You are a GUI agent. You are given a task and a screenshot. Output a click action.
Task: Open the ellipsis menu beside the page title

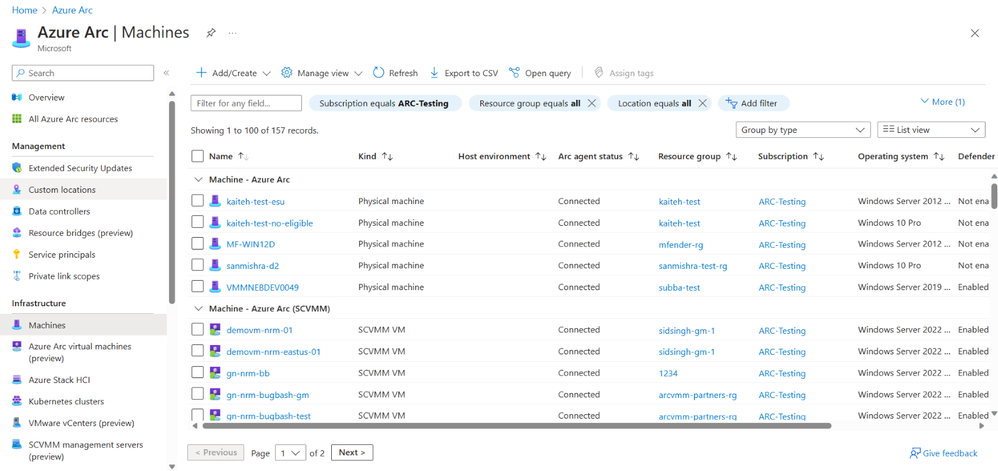(x=232, y=33)
